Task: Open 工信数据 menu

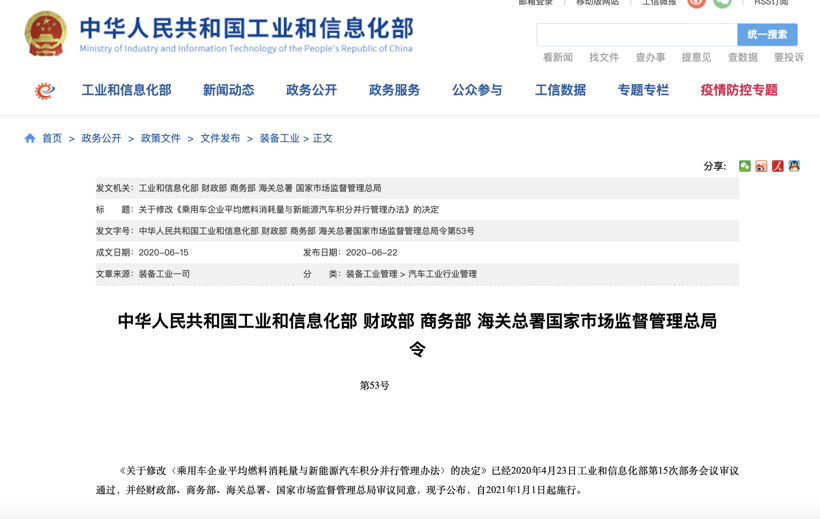Action: [560, 90]
